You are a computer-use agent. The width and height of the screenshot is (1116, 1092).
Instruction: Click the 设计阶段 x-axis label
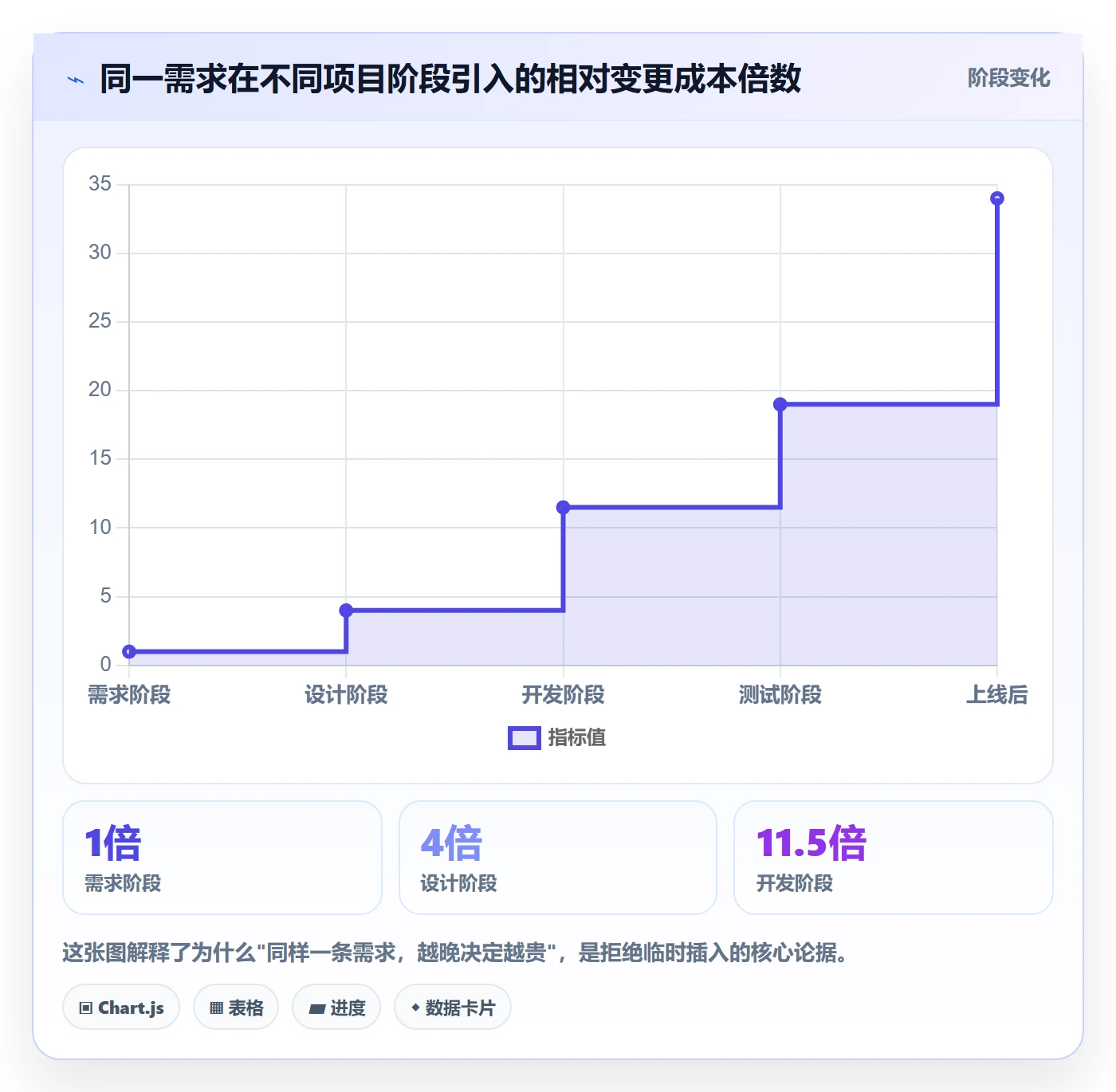(346, 695)
